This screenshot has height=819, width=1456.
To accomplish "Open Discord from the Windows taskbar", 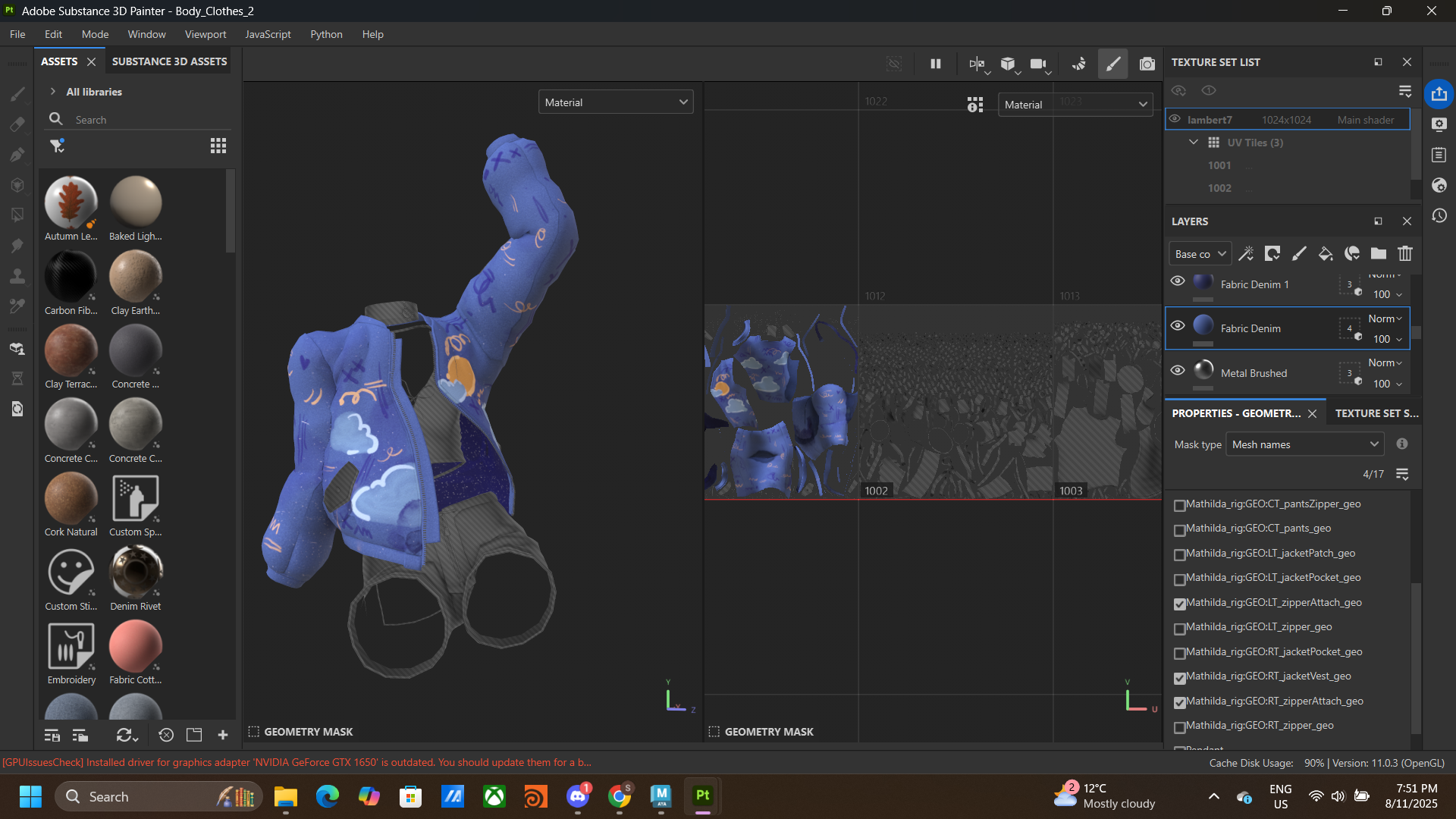I will click(578, 796).
